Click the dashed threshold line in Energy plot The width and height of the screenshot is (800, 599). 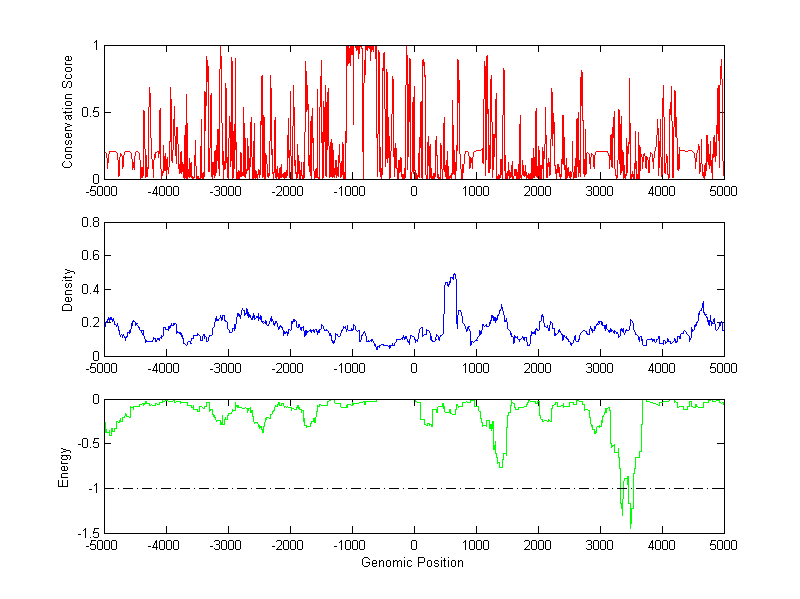pos(300,488)
